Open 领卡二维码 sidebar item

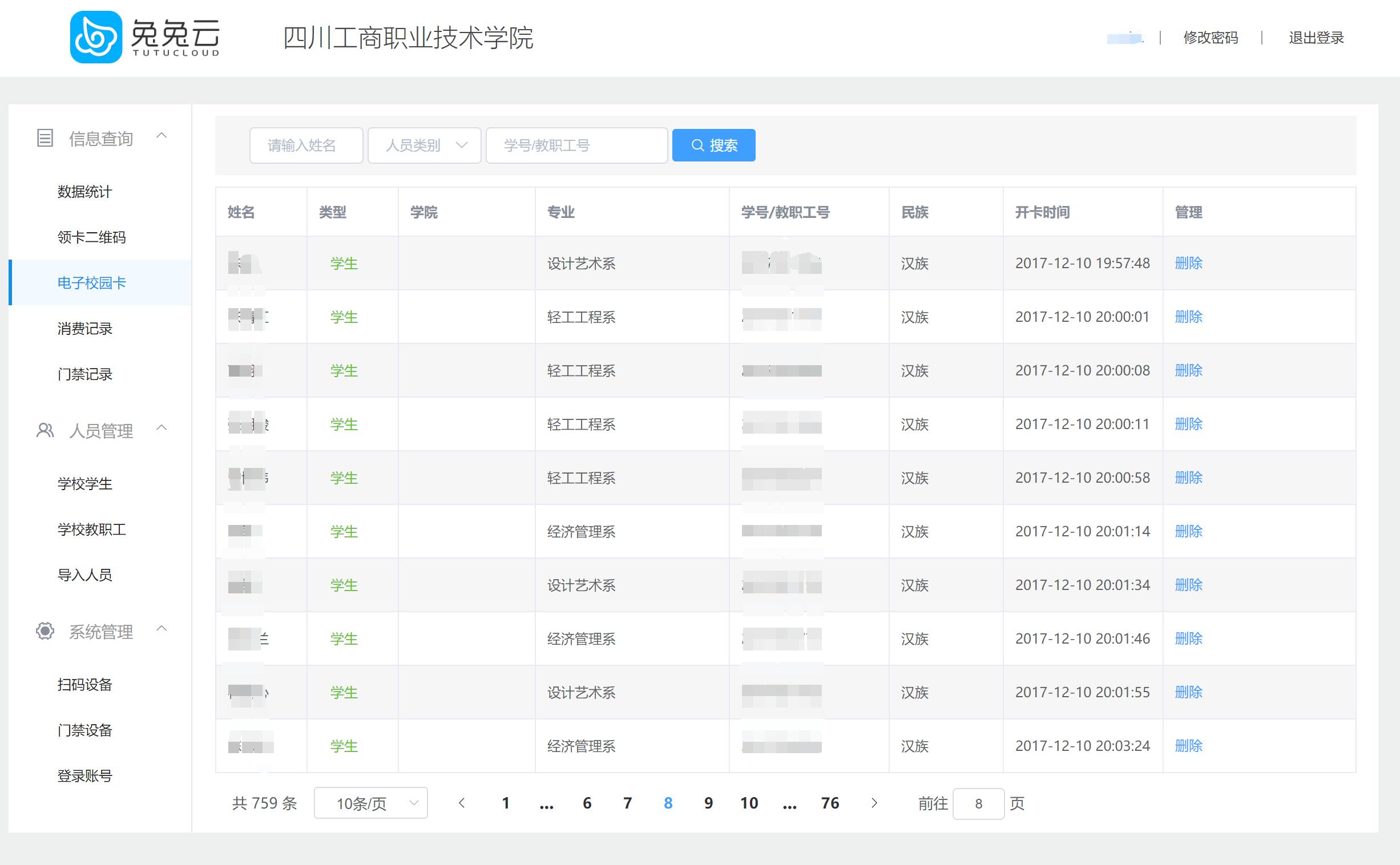click(91, 237)
